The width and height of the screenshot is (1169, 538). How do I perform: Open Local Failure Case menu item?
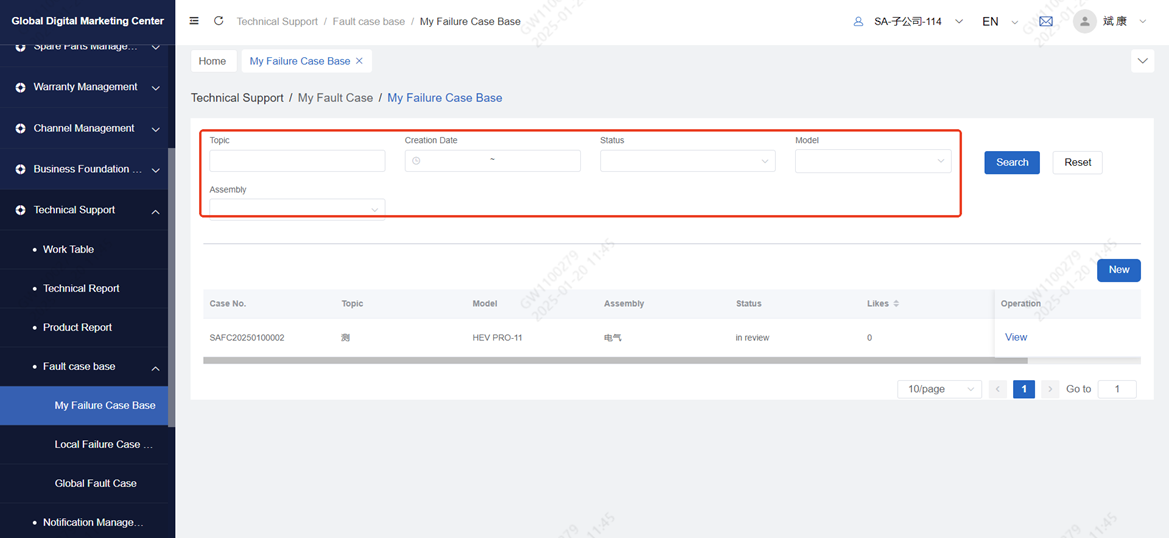(x=104, y=444)
